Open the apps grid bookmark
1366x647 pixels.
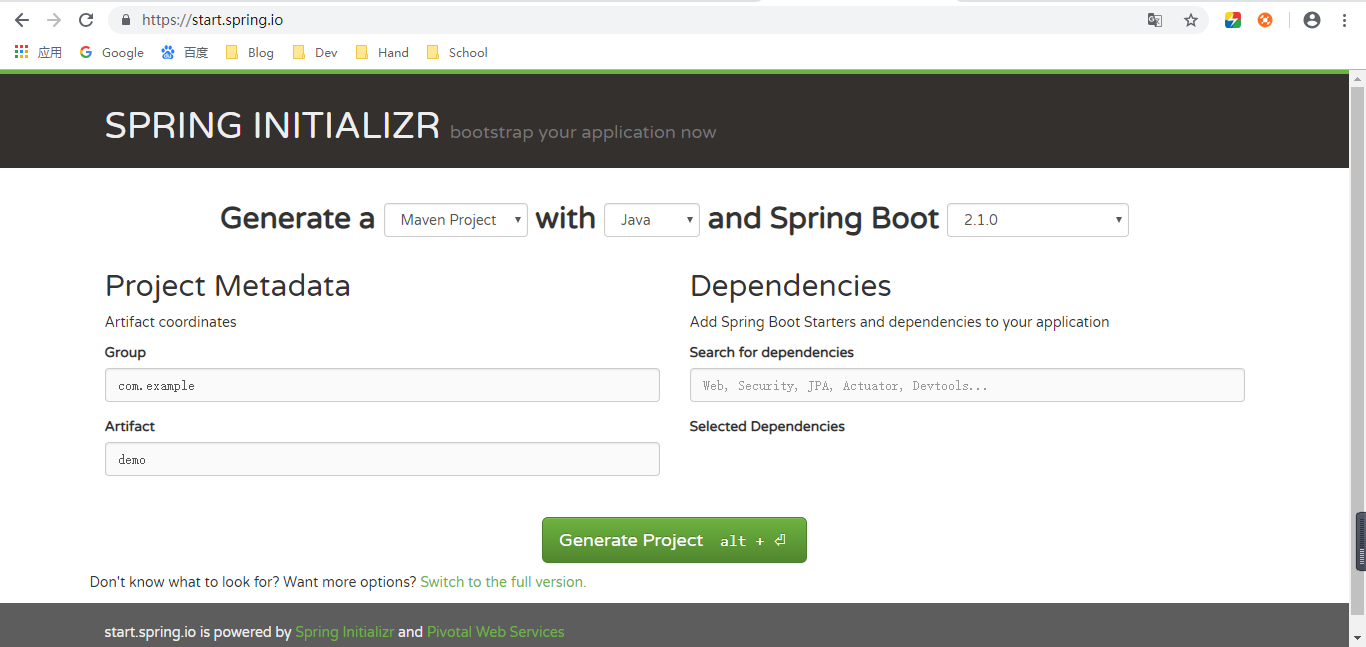click(x=38, y=52)
